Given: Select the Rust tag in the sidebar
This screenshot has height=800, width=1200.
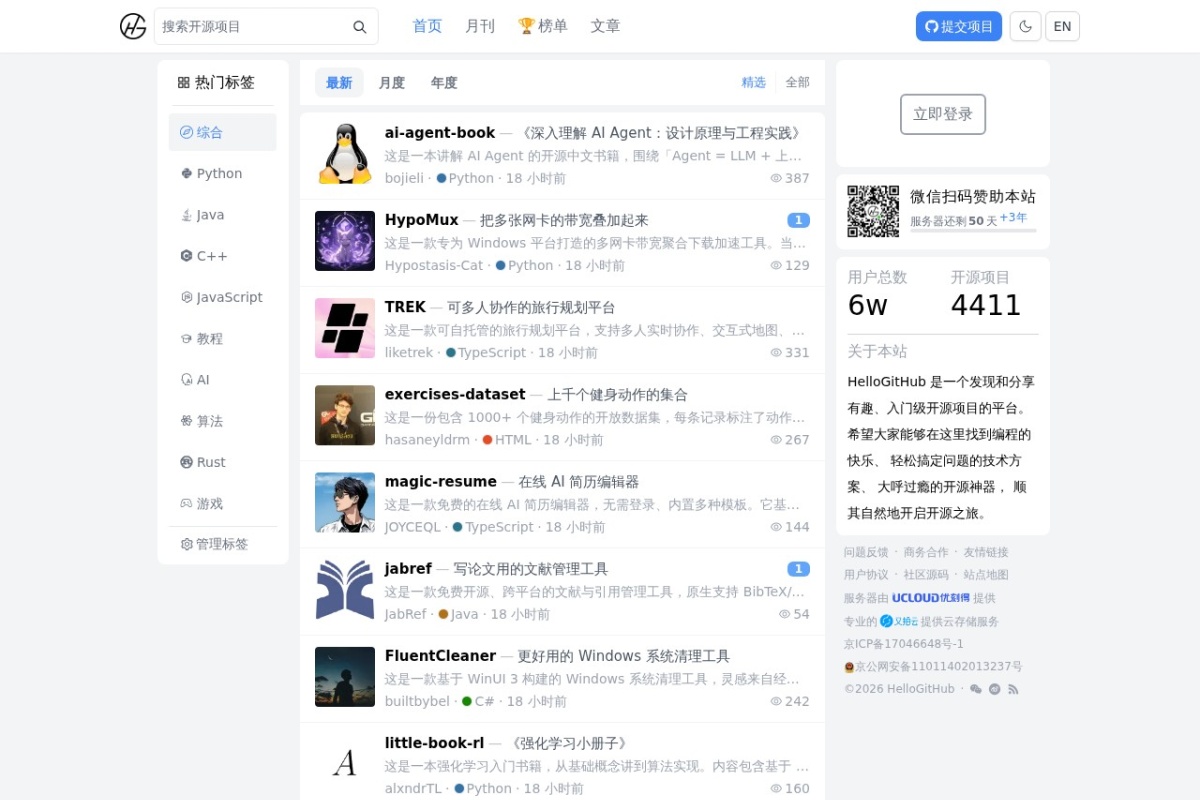Looking at the screenshot, I should pos(222,462).
